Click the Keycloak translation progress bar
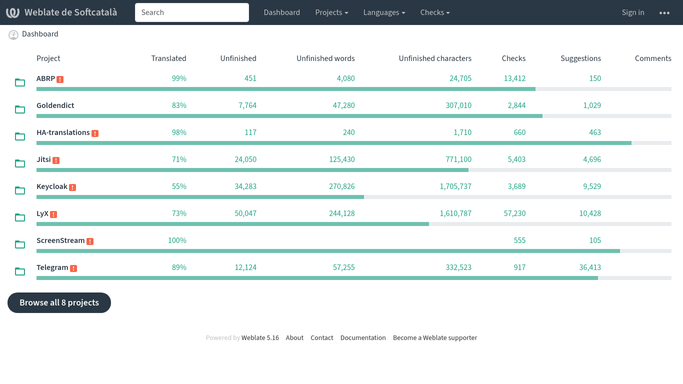This screenshot has height=384, width=683. point(354,197)
